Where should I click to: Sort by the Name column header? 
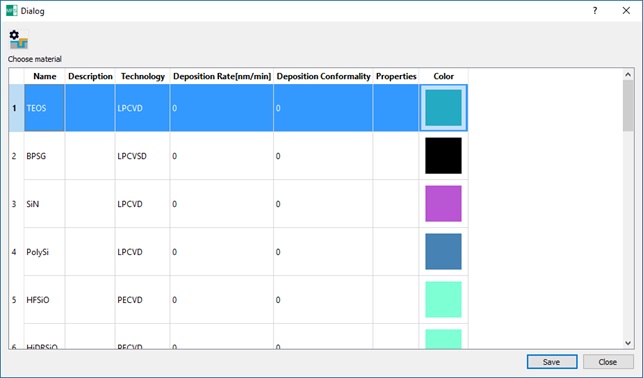tap(44, 76)
